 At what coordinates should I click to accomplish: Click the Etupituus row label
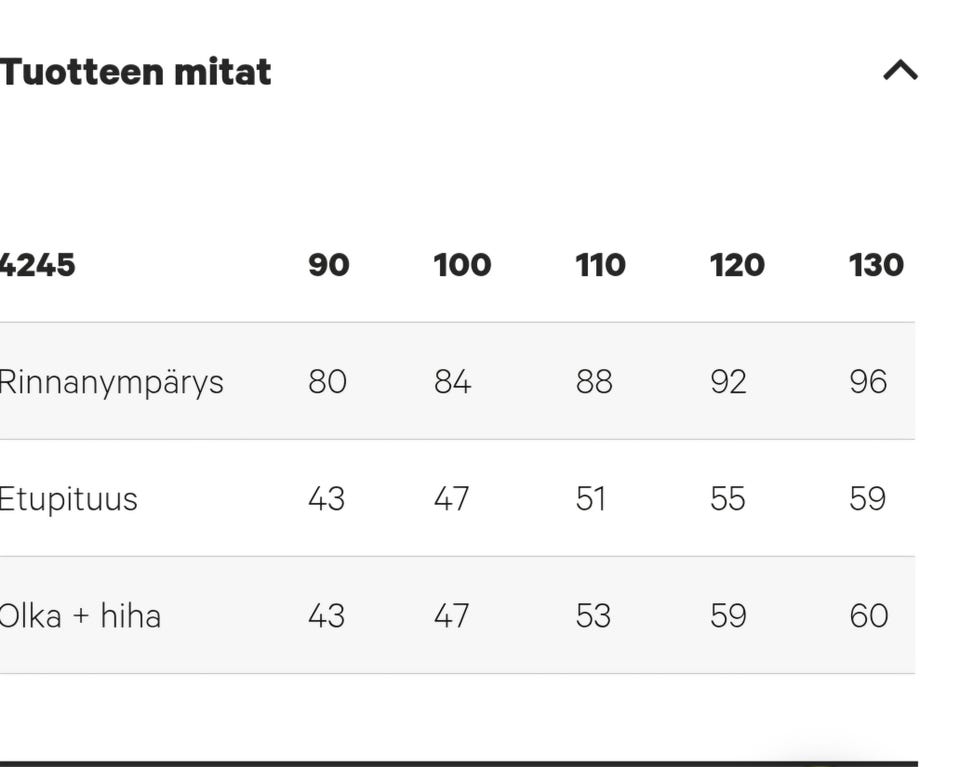click(69, 499)
